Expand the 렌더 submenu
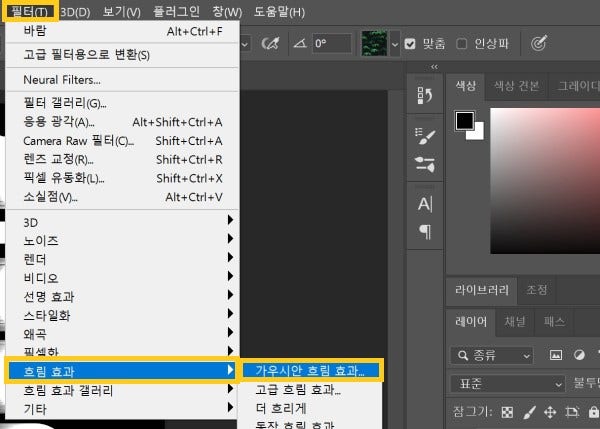This screenshot has height=429, width=600. (122, 259)
